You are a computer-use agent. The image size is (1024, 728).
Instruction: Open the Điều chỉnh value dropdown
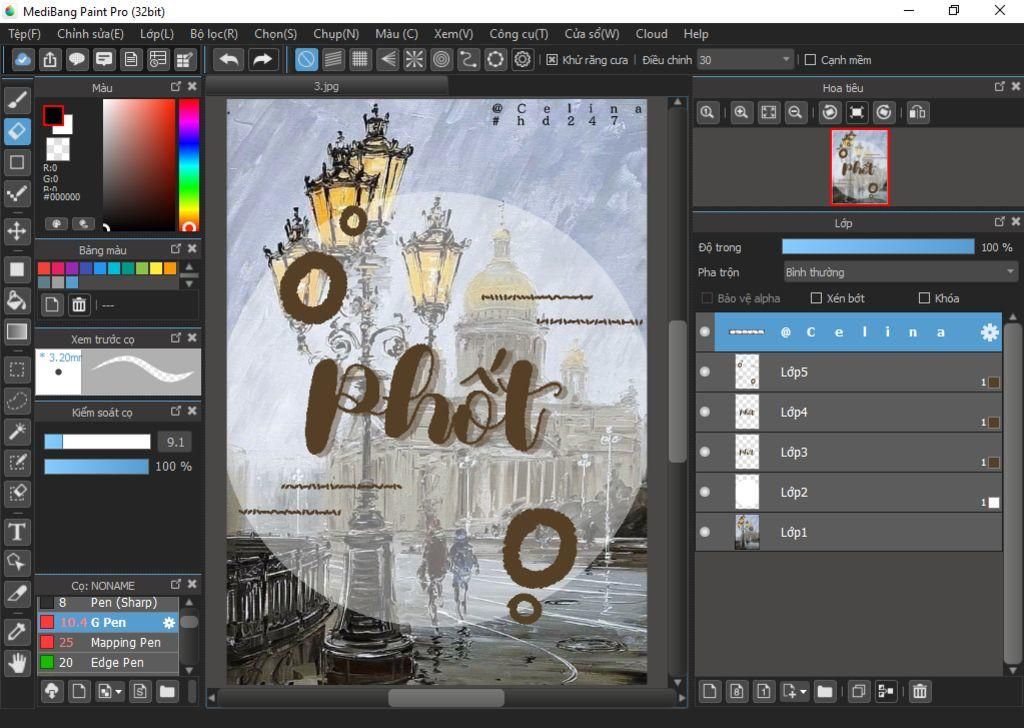(x=785, y=60)
